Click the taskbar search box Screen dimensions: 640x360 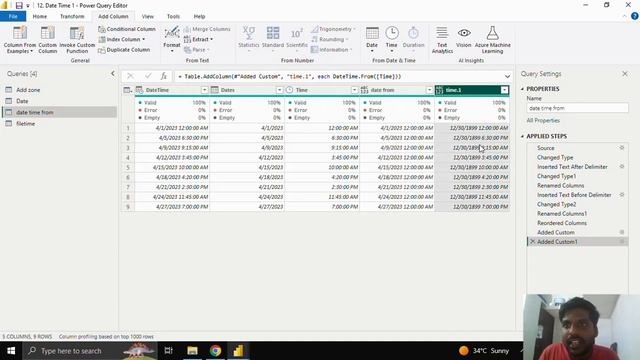(x=90, y=351)
